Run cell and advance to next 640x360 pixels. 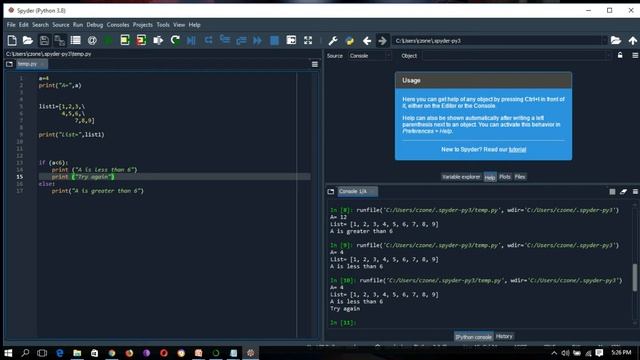click(141, 40)
